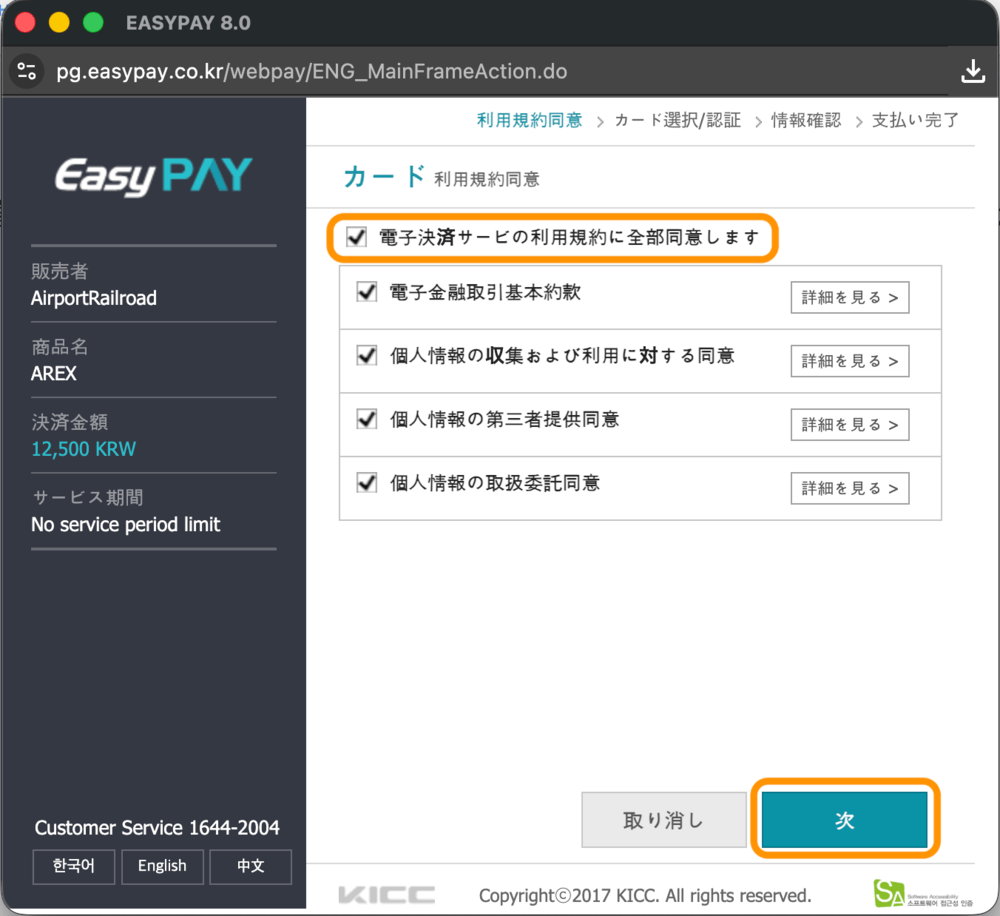Click the copyright 2017 KICC text
Viewport: 1000px width, 916px height.
coord(645,896)
